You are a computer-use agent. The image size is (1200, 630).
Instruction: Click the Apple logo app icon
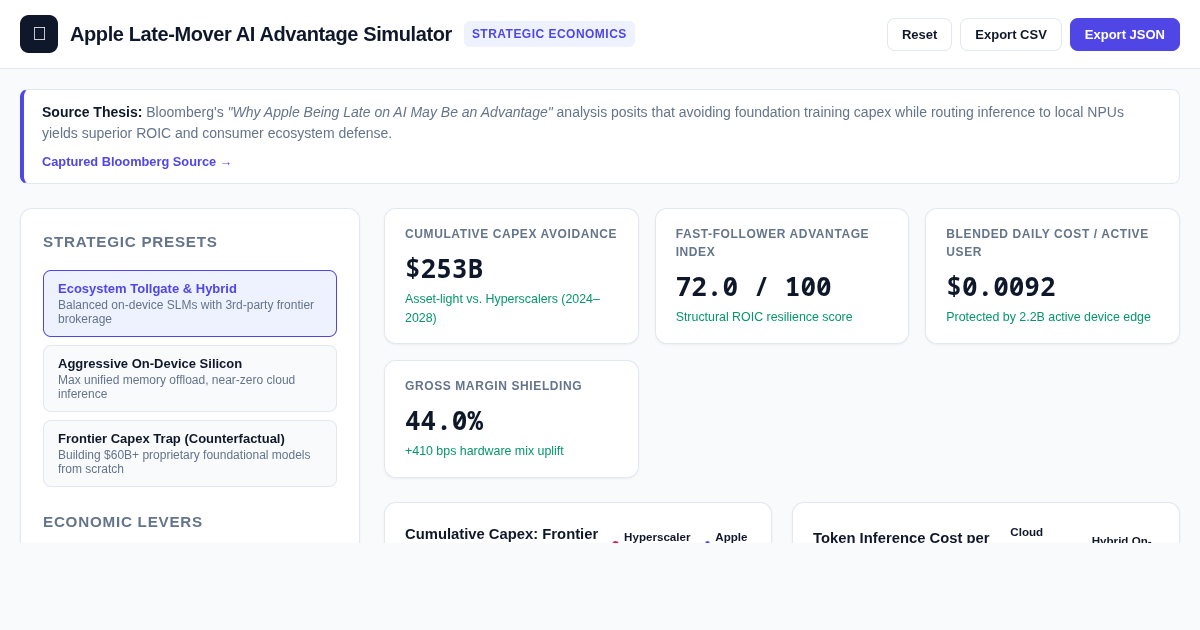point(39,34)
